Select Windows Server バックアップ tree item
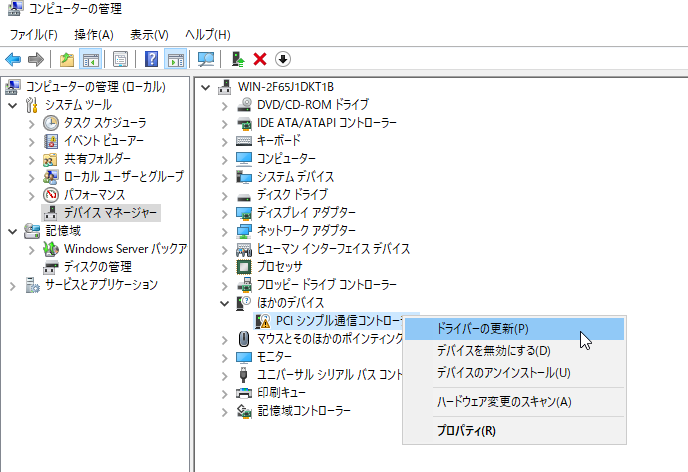The height and width of the screenshot is (472, 688). point(125,249)
